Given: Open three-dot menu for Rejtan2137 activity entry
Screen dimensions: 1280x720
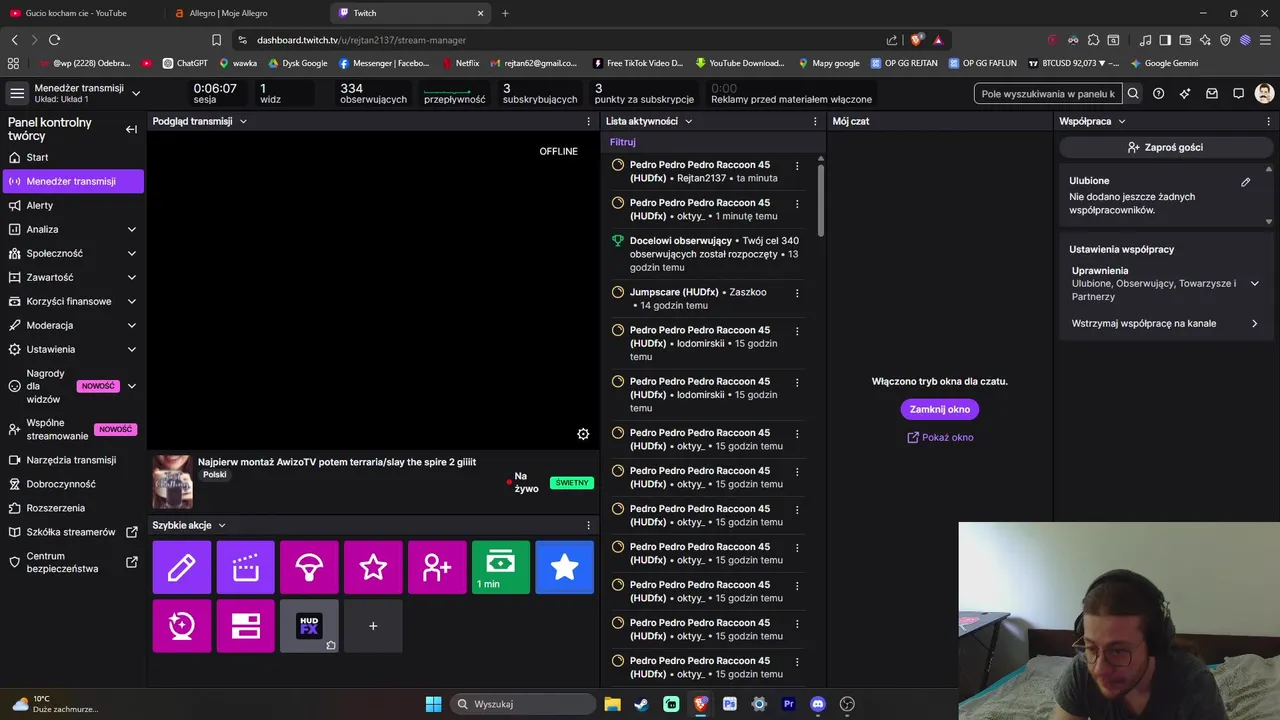Looking at the screenshot, I should pos(797,166).
